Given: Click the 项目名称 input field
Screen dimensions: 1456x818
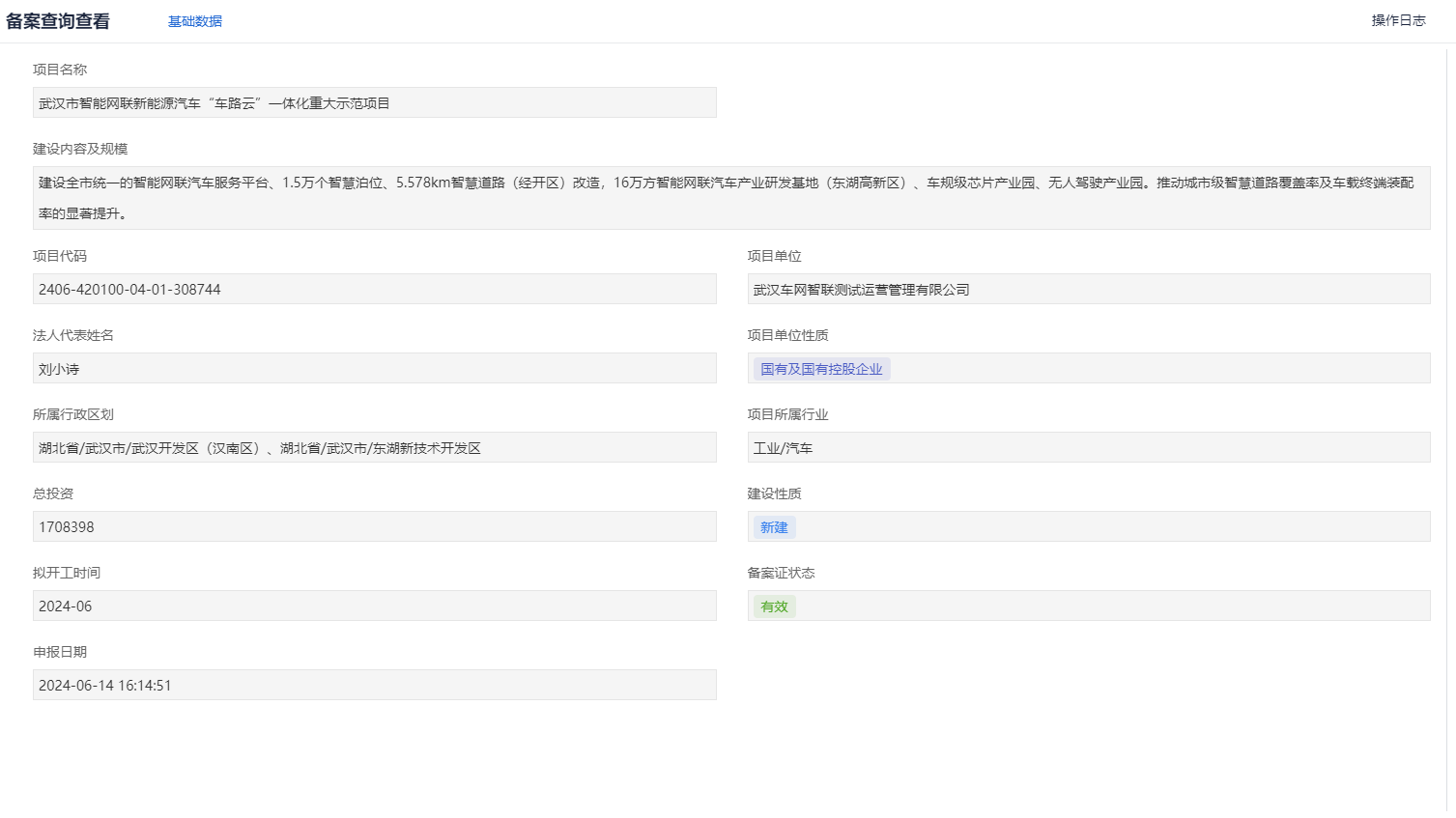Looking at the screenshot, I should 374,103.
